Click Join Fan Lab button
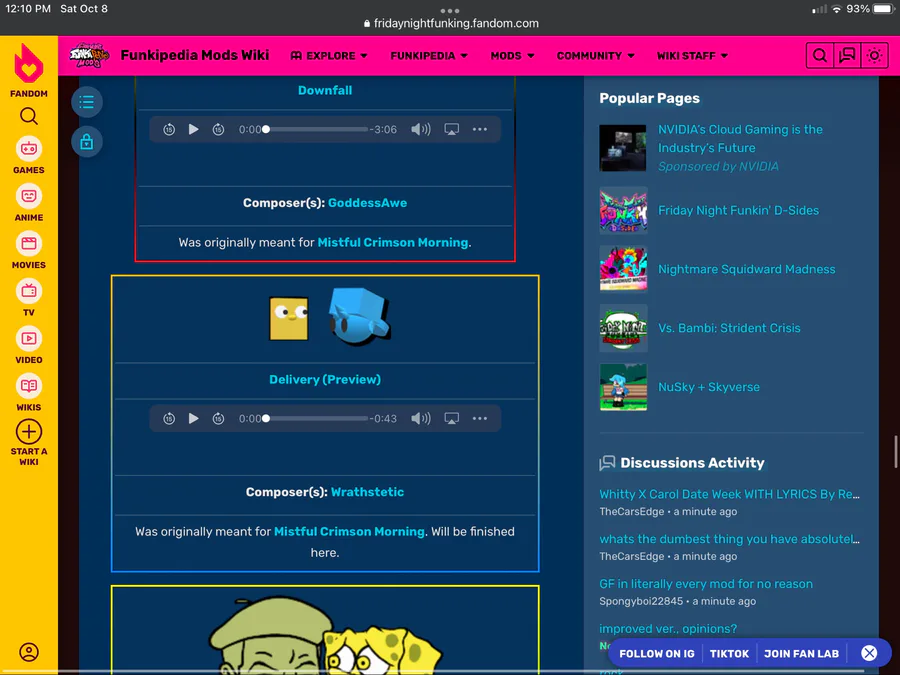Image resolution: width=900 pixels, height=675 pixels. point(801,653)
